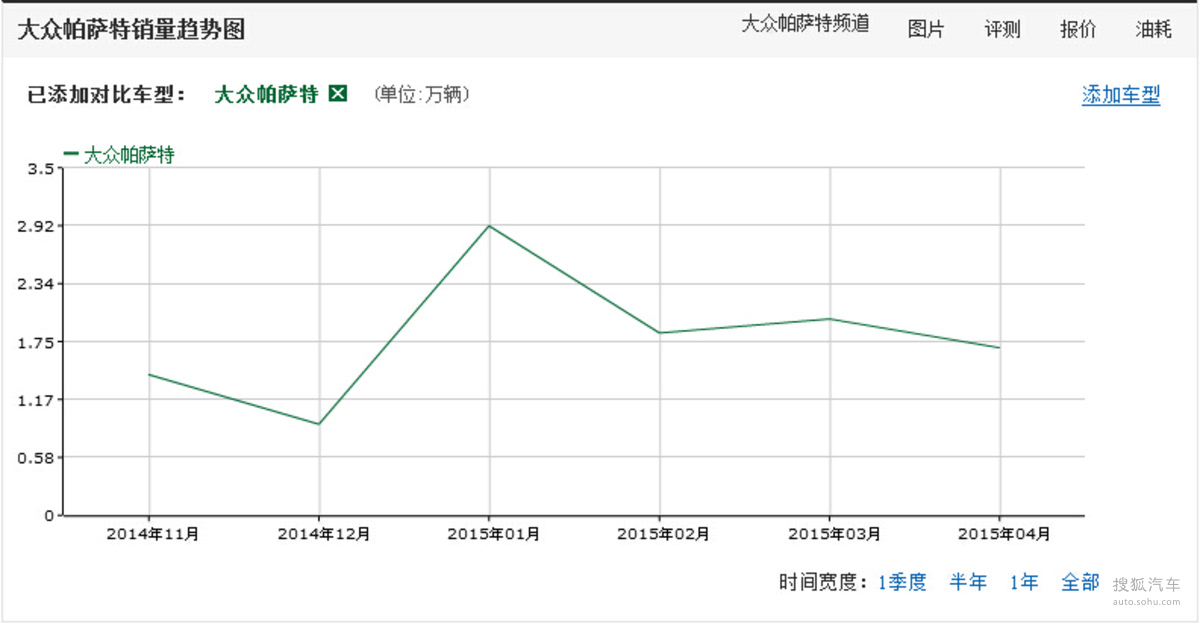Remove 大众帕萨特 with the green X icon

click(338, 94)
